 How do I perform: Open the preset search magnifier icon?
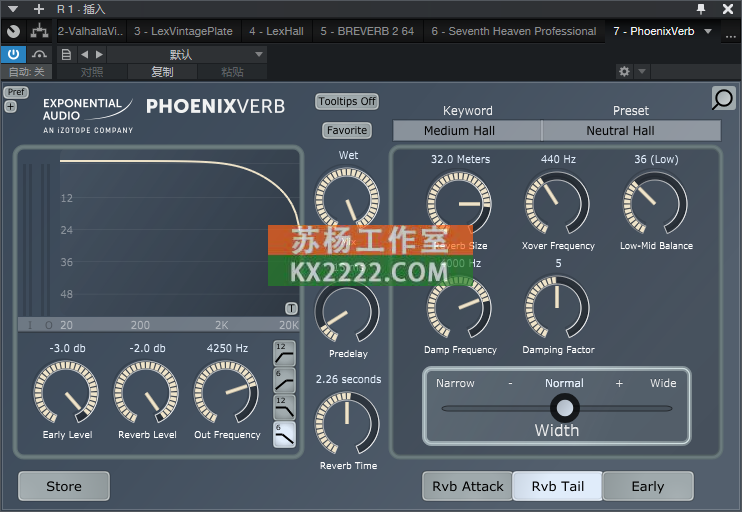click(x=723, y=98)
